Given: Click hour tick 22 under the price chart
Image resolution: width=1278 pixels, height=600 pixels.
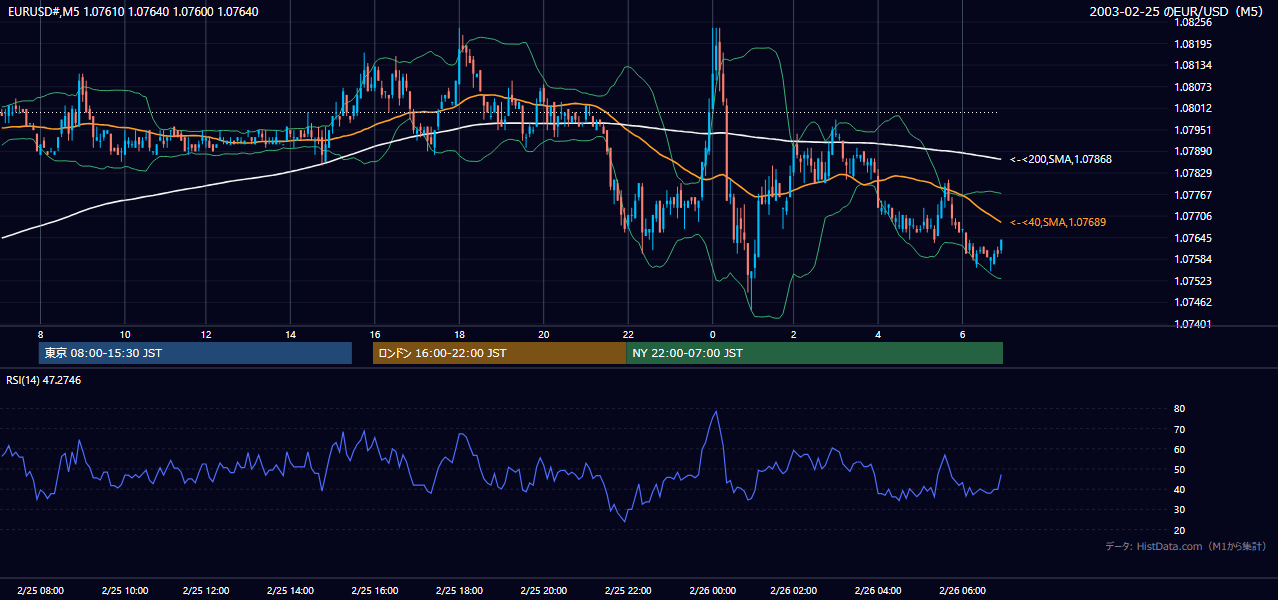Looking at the screenshot, I should 627,334.
